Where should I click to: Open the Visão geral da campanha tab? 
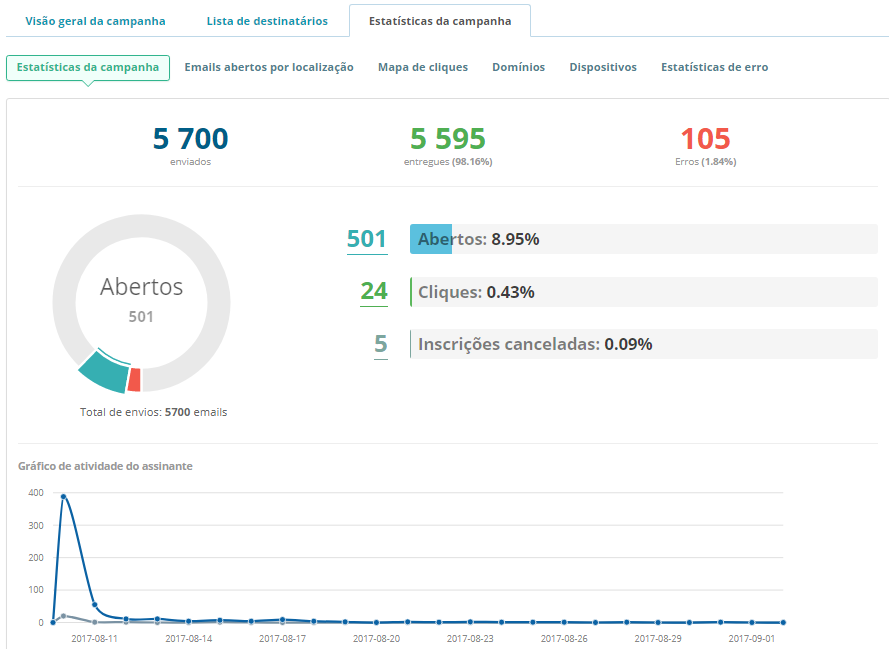pyautogui.click(x=95, y=21)
